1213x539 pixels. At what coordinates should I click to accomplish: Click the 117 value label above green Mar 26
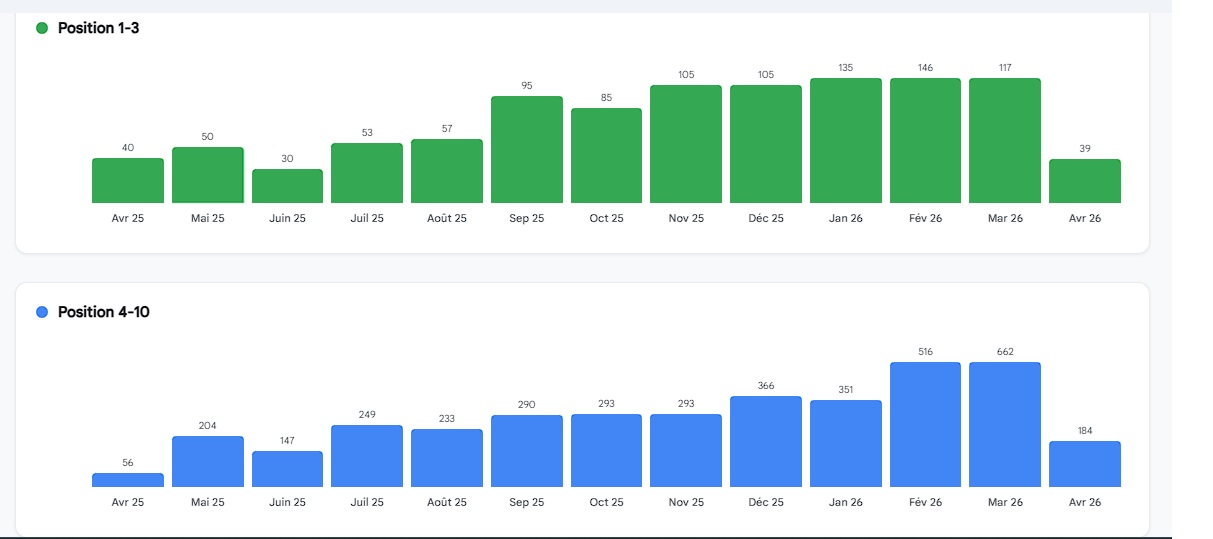[1005, 68]
